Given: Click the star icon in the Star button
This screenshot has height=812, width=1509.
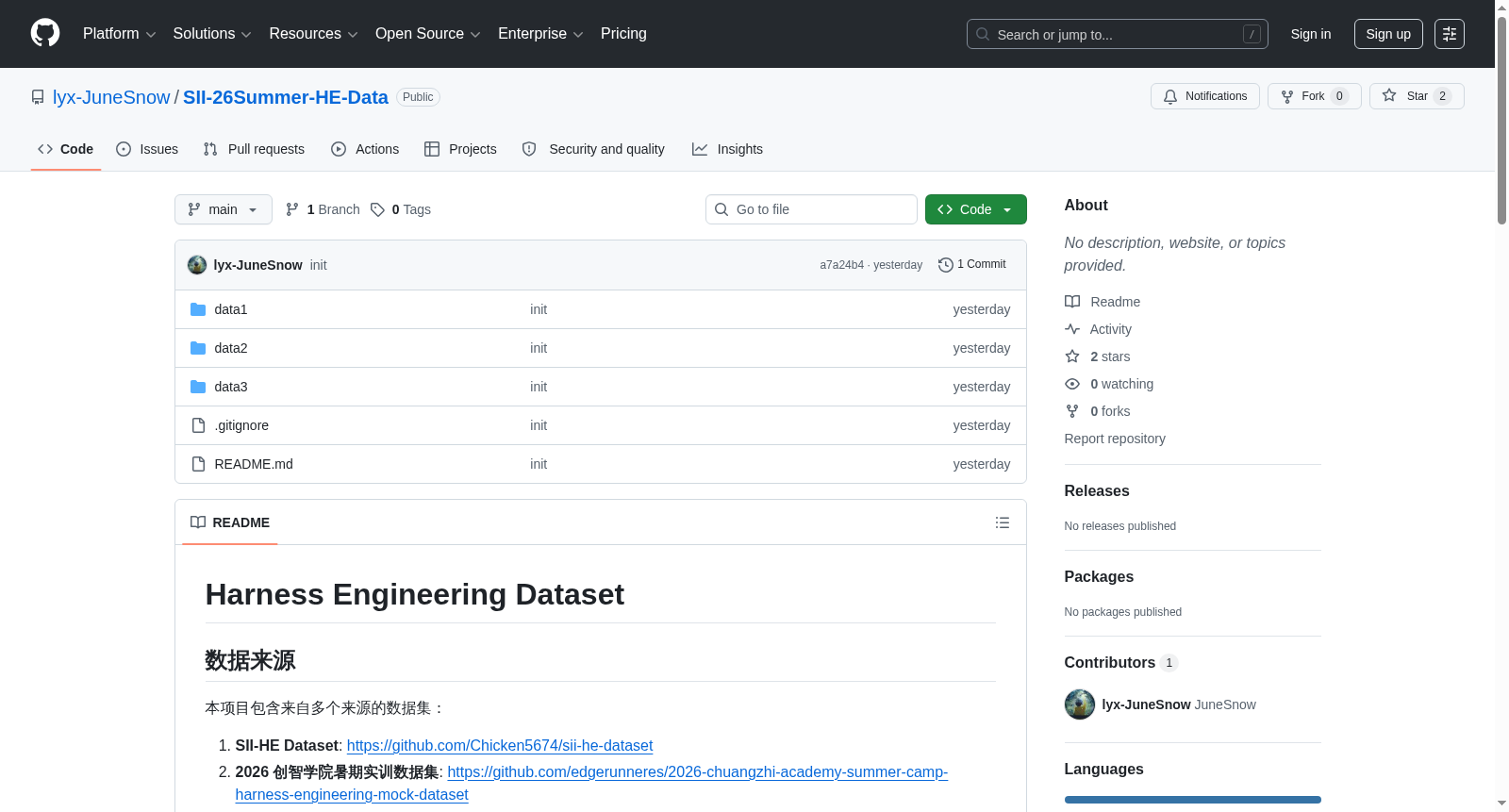Looking at the screenshot, I should tap(1389, 95).
